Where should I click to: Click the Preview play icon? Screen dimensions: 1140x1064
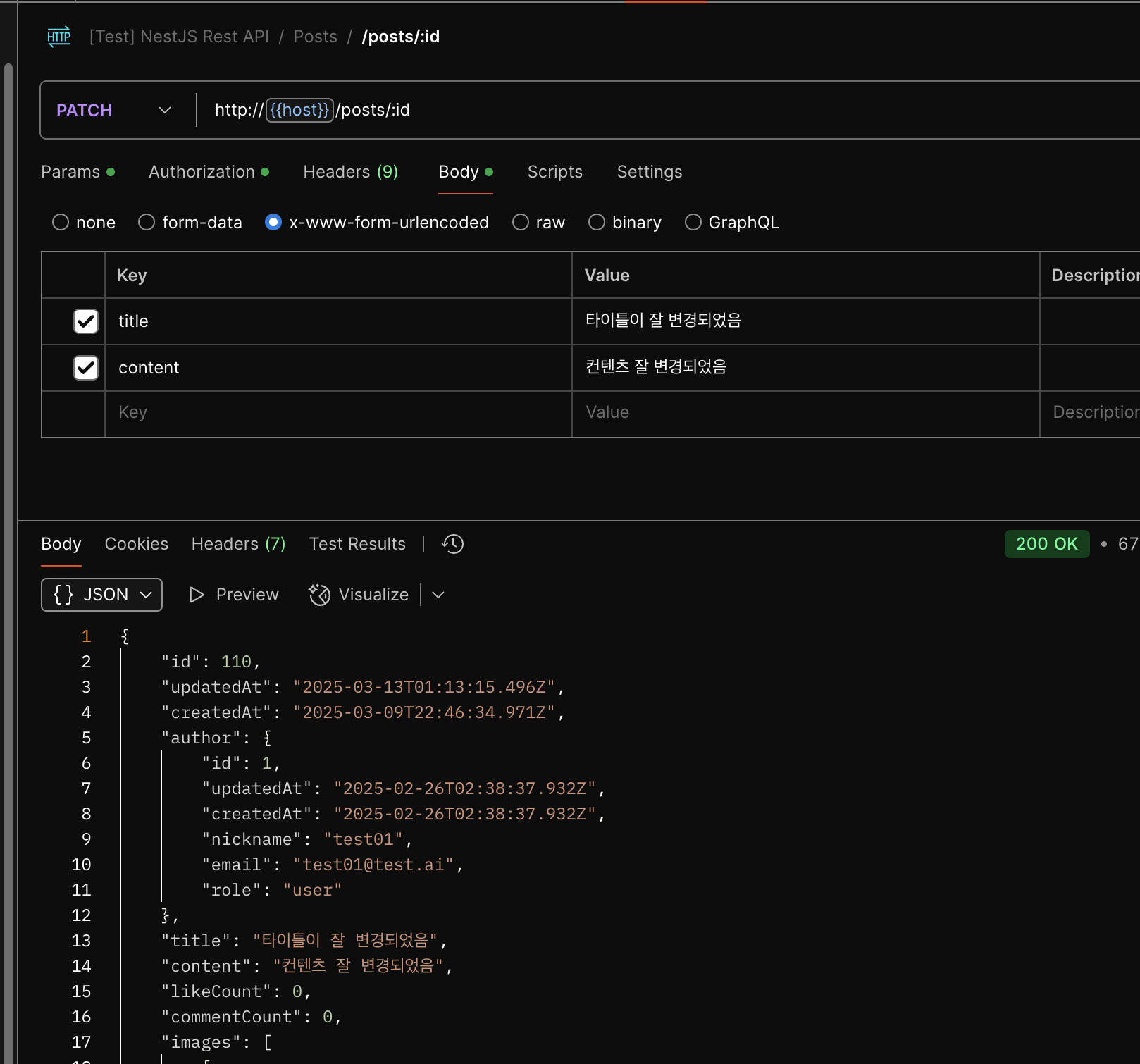point(197,595)
